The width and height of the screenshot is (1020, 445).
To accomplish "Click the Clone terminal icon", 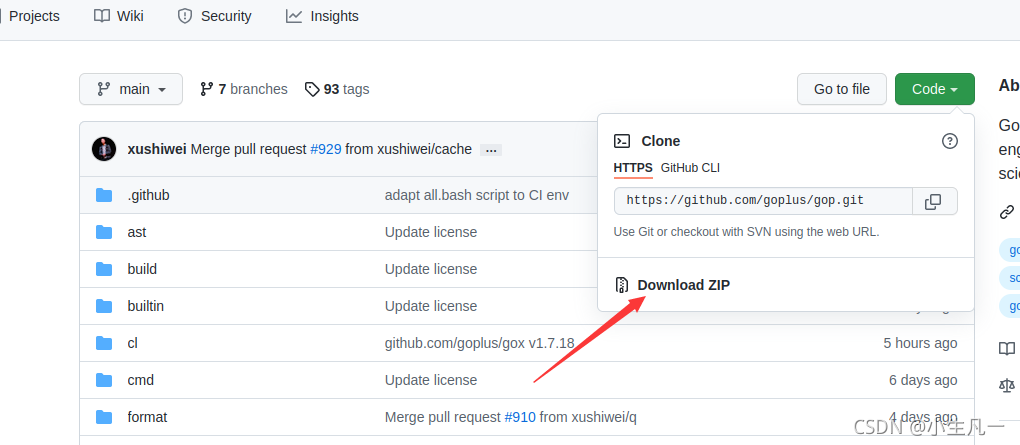I will point(622,141).
